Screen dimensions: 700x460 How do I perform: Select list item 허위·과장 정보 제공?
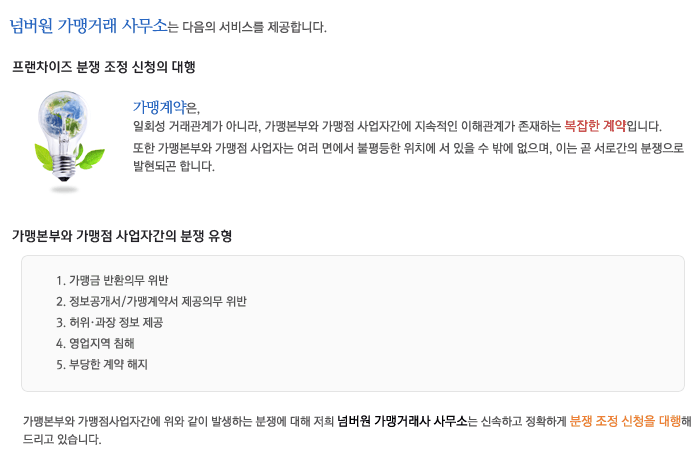pyautogui.click(x=110, y=322)
